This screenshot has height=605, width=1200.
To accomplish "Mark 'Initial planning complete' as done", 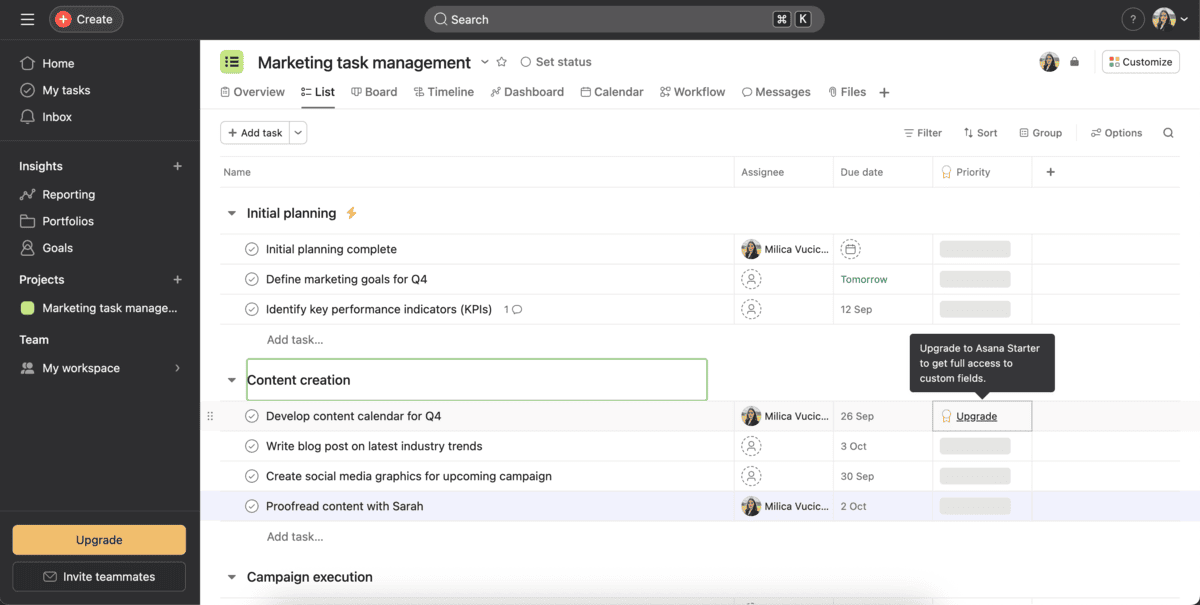I will [x=252, y=250].
